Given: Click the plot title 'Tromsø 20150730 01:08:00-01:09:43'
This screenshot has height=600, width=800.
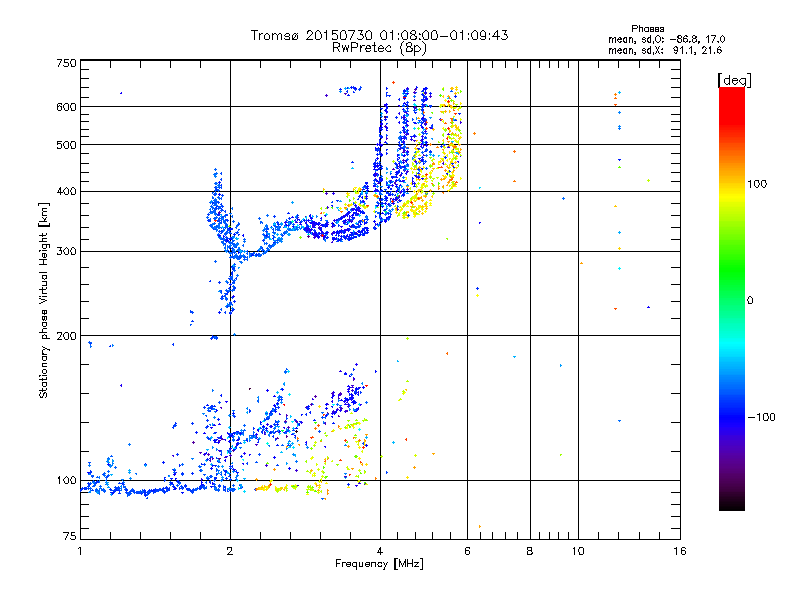Looking at the screenshot, I should pos(379,35).
